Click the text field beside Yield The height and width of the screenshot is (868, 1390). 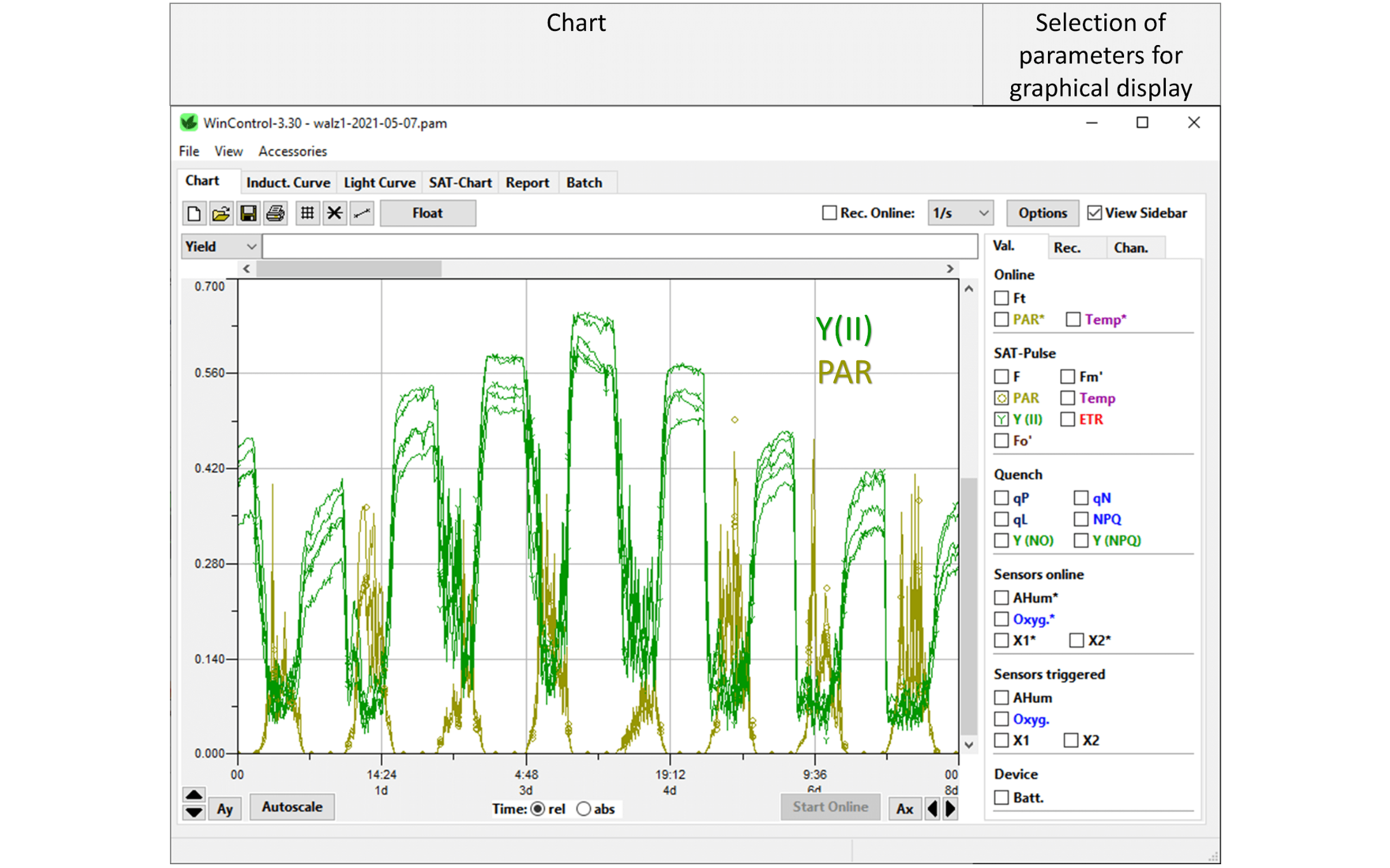619,247
